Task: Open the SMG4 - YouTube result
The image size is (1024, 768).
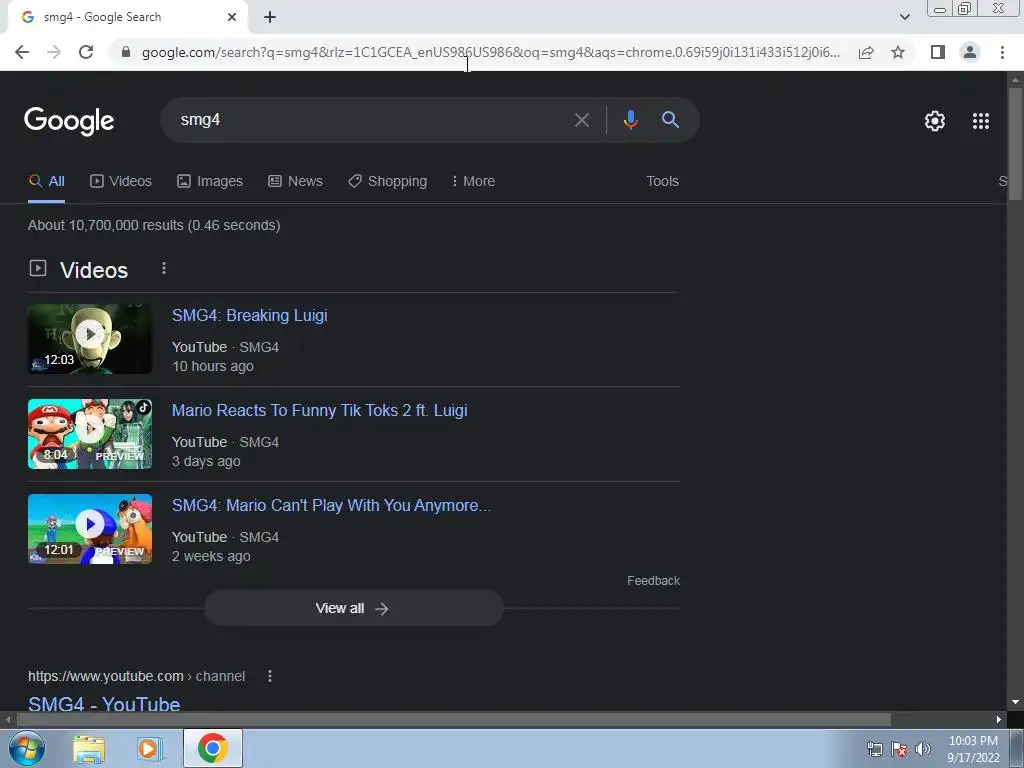Action: pyautogui.click(x=104, y=704)
